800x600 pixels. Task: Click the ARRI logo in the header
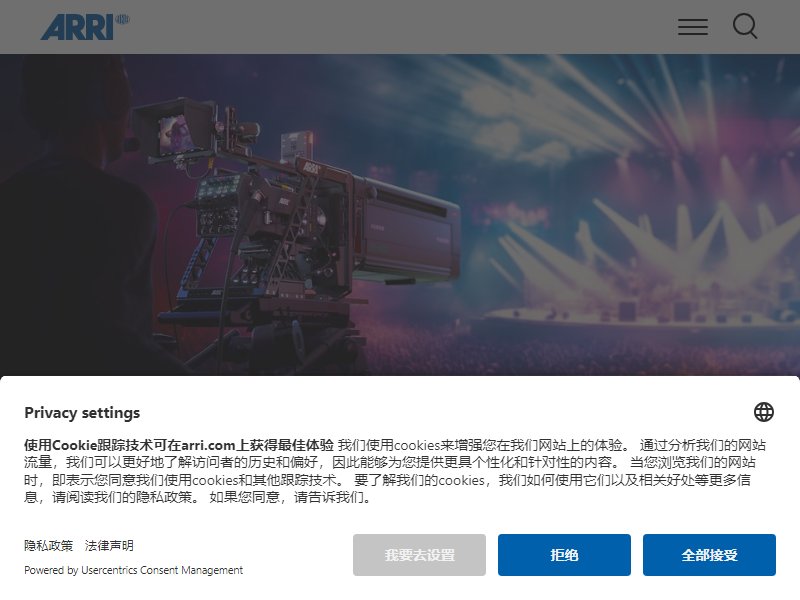(85, 27)
